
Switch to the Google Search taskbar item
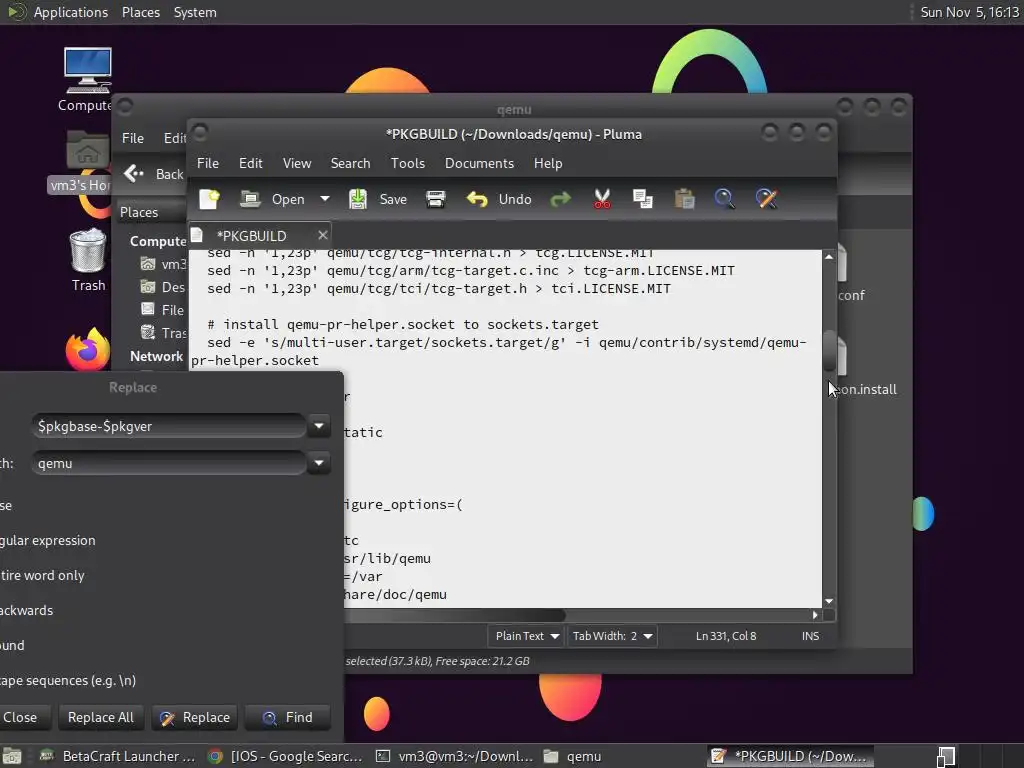coord(285,756)
